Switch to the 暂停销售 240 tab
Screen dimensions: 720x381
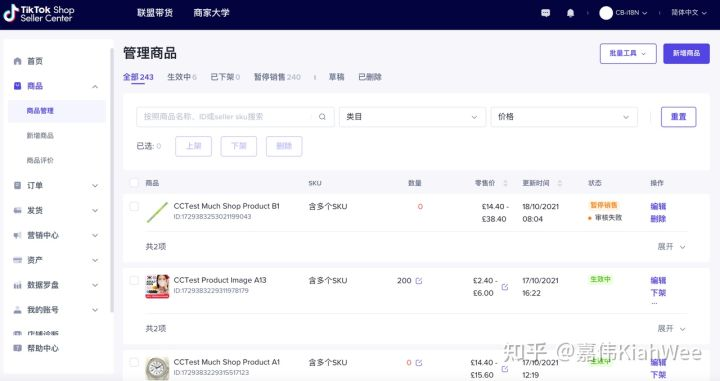(x=277, y=77)
